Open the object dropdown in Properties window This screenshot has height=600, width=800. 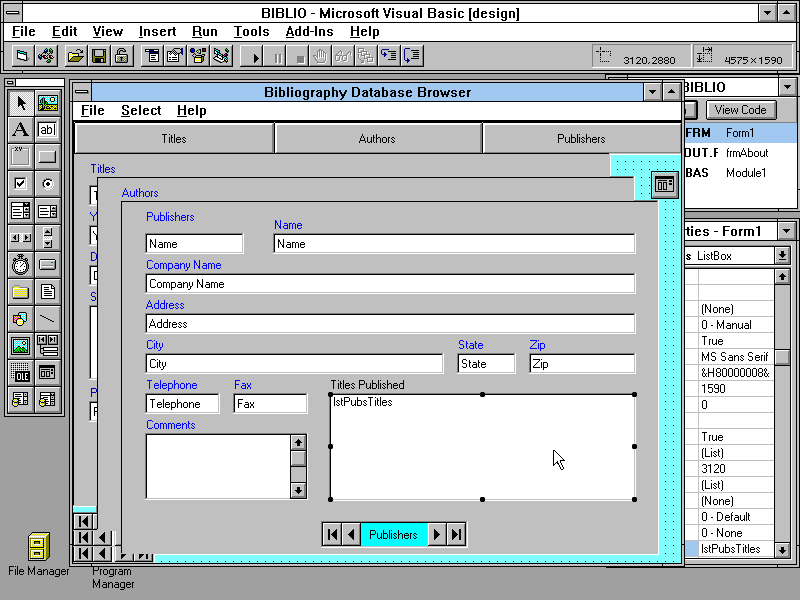[x=782, y=256]
